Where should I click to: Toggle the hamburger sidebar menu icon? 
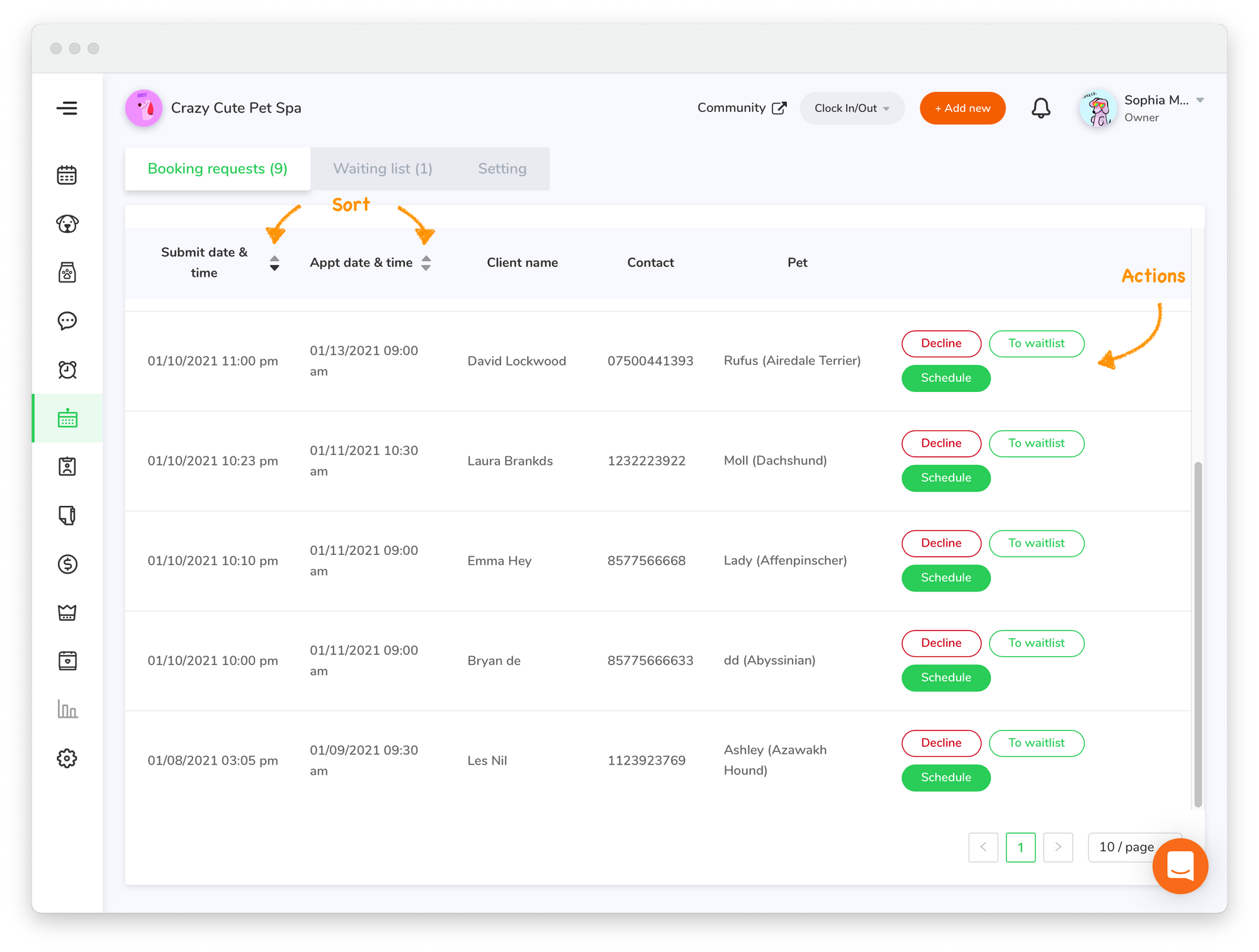67,108
